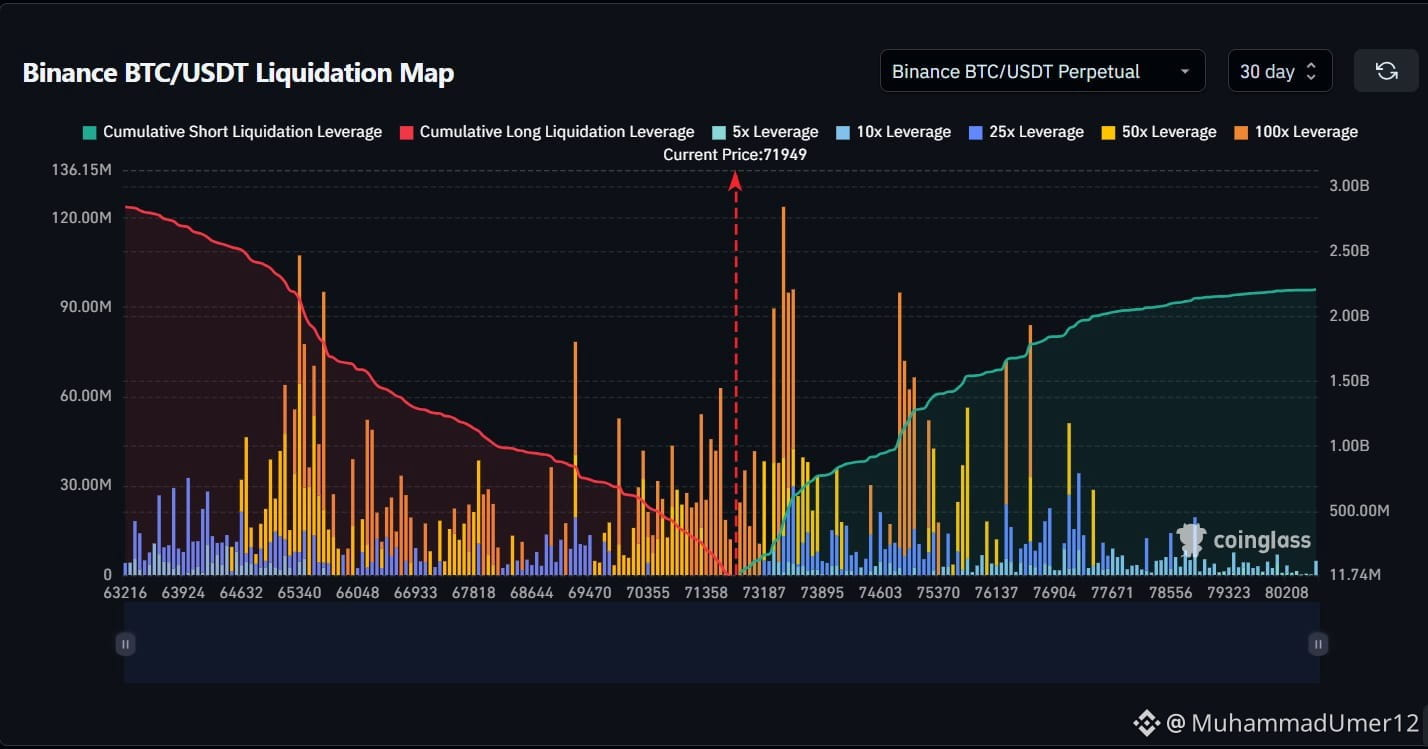This screenshot has width=1428, height=749.
Task: Click the 78556 price axis label
Action: [1170, 593]
